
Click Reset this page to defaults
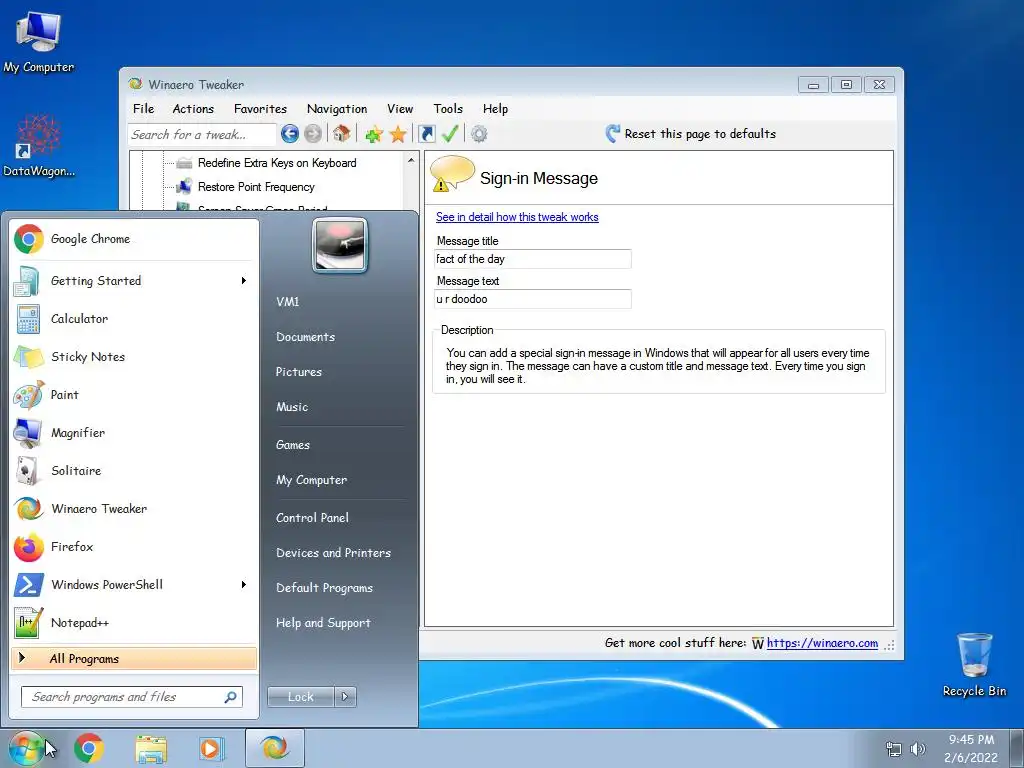tap(691, 134)
